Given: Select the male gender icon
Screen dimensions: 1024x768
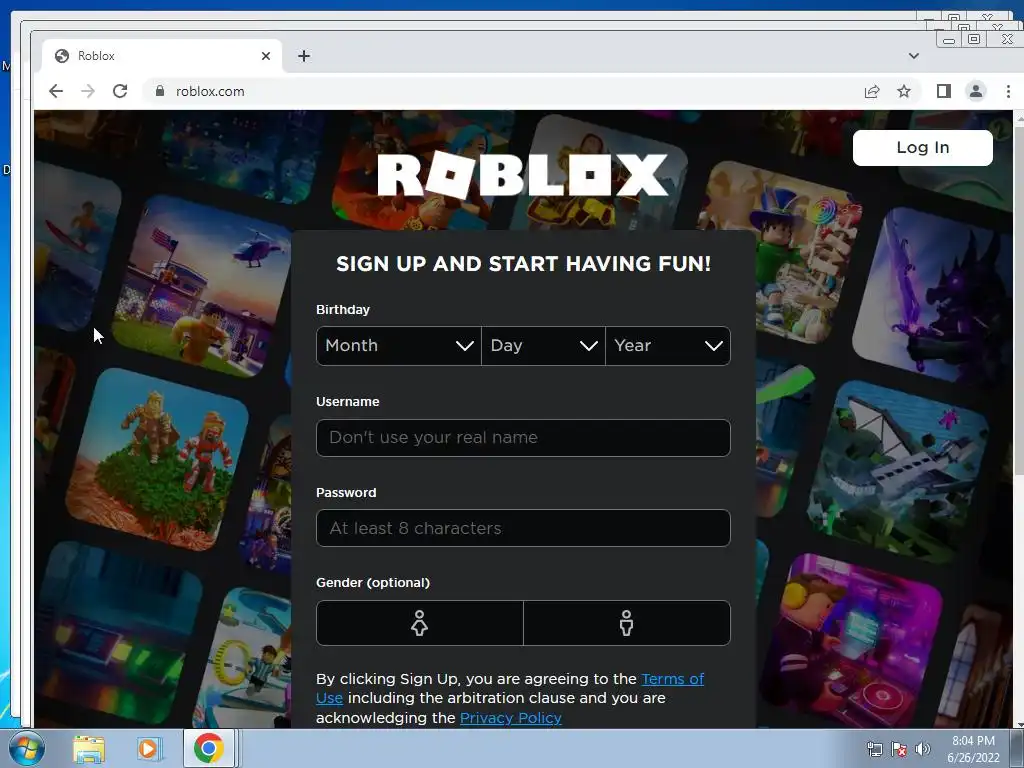Looking at the screenshot, I should [626, 623].
